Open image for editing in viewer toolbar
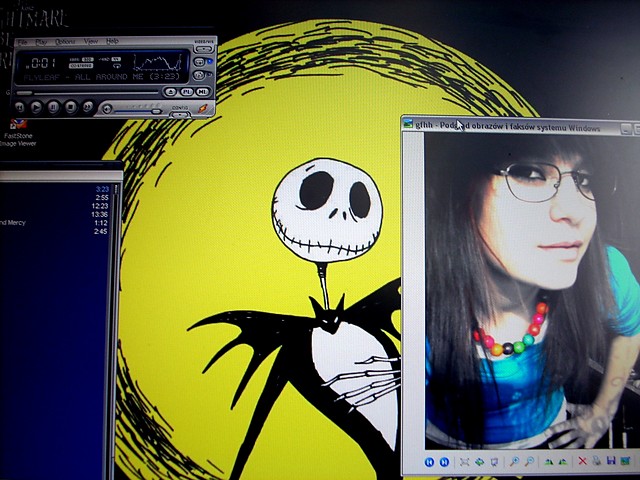The width and height of the screenshot is (640, 480). (x=626, y=461)
